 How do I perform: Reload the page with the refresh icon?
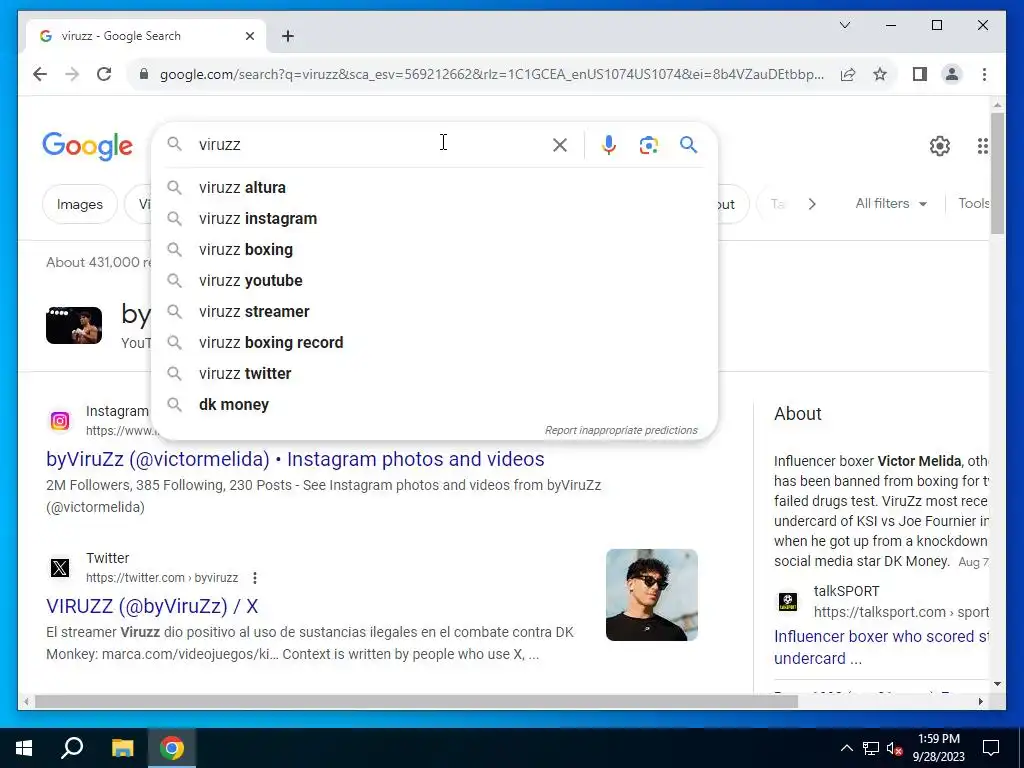click(104, 74)
